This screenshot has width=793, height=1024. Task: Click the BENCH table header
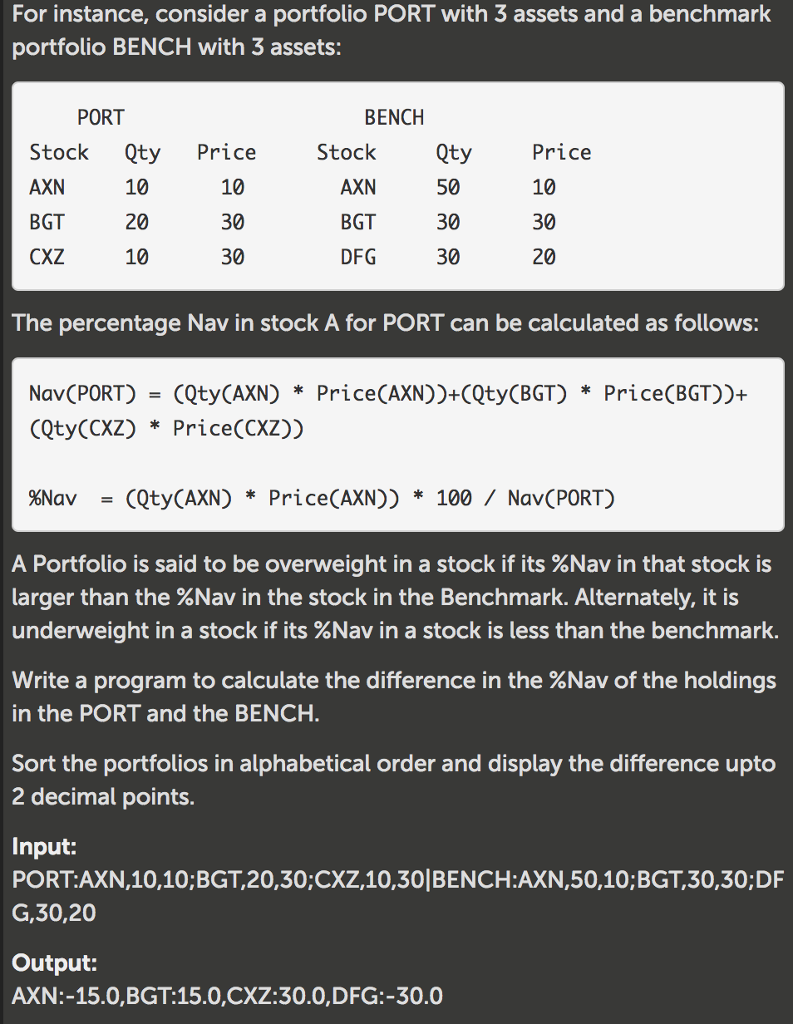[x=394, y=118]
